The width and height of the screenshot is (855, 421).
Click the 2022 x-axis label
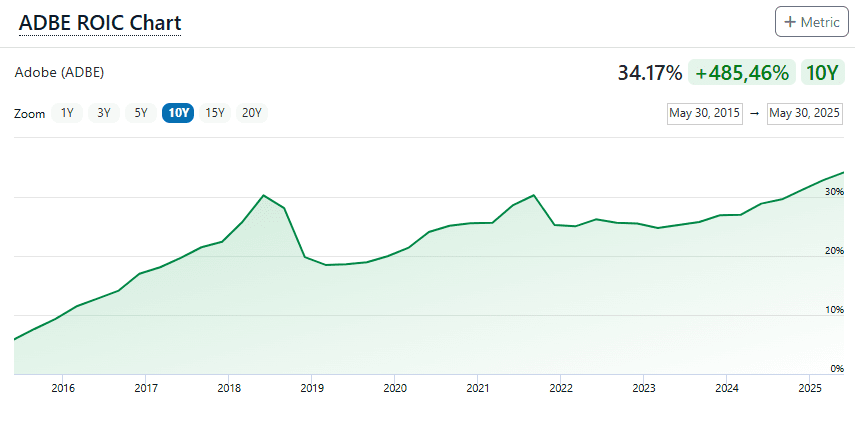[x=561, y=388]
